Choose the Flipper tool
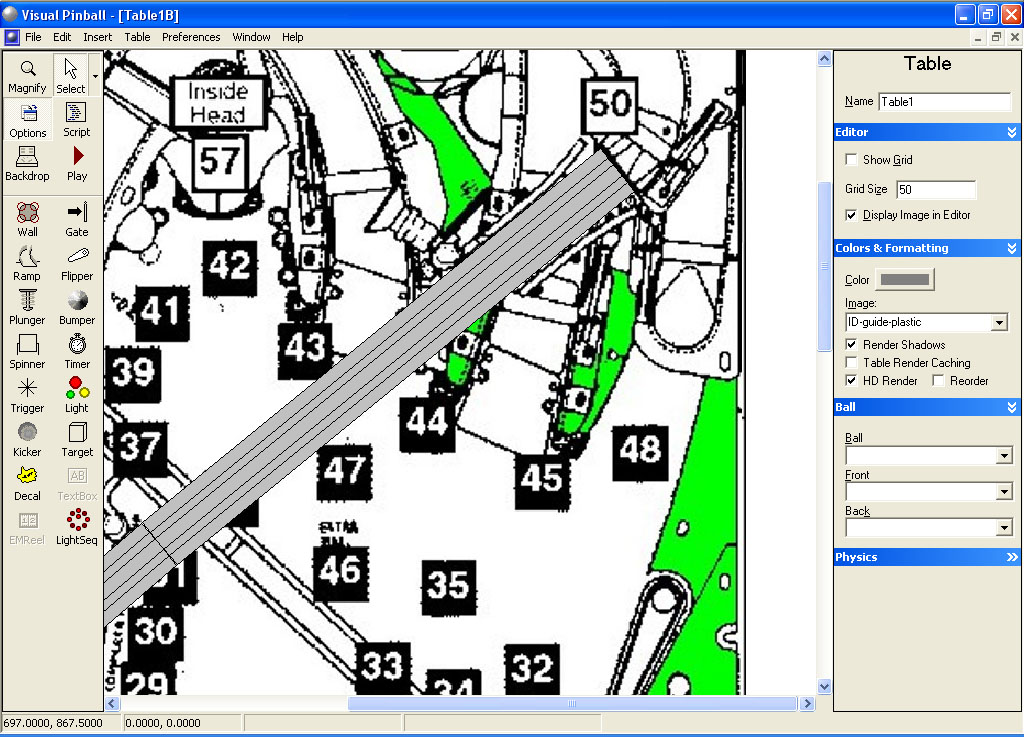This screenshot has width=1024, height=737. point(77,263)
